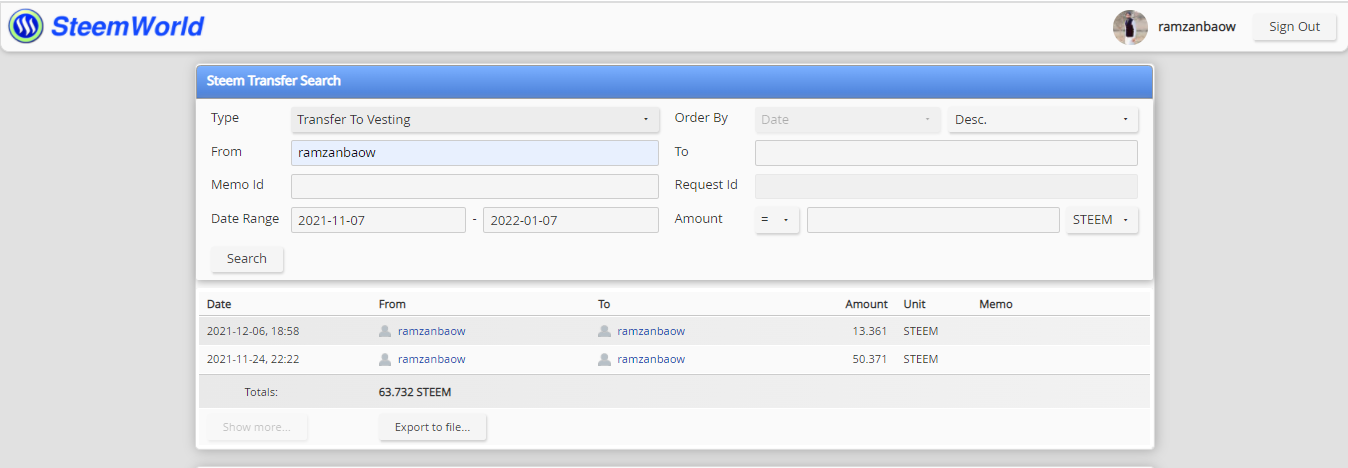Click the Date column header
This screenshot has height=468, width=1348.
[219, 304]
